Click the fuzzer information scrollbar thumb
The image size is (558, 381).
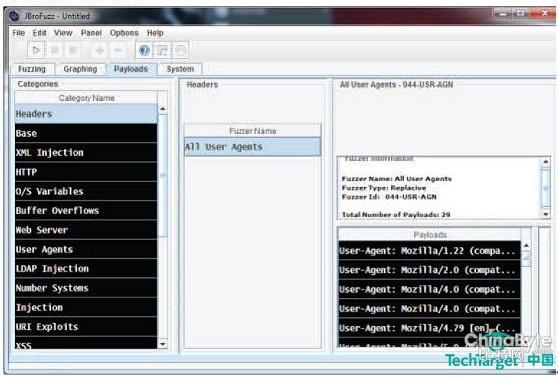coord(546,188)
